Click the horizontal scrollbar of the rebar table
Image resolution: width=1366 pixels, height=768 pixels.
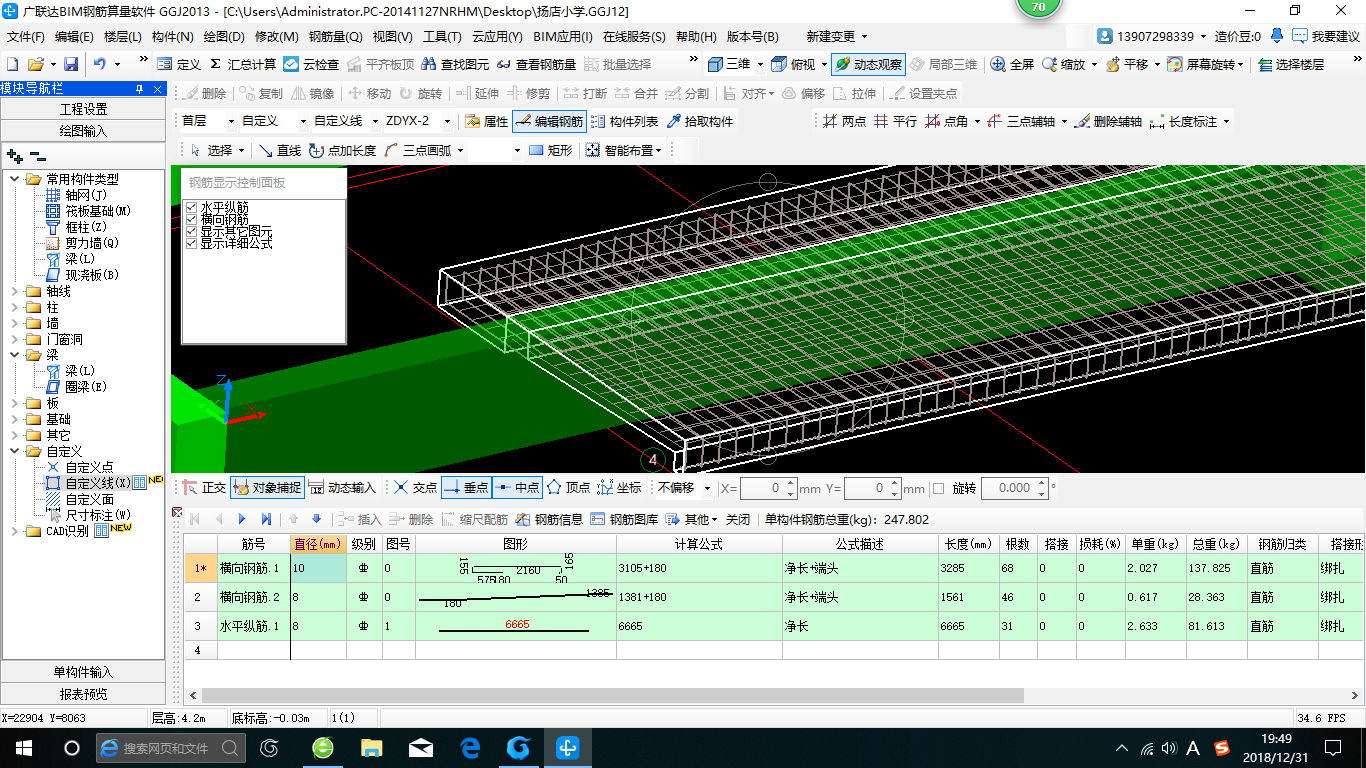pyautogui.click(x=613, y=695)
